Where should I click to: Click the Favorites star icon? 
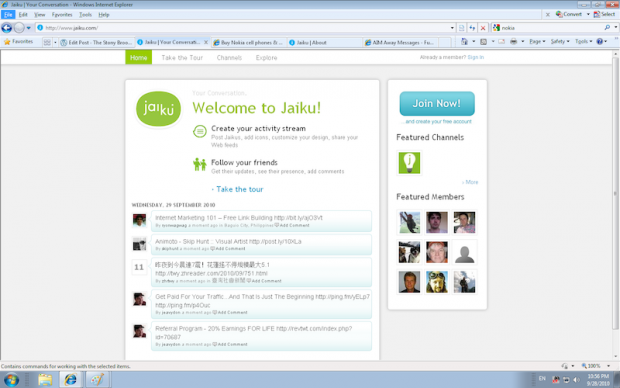point(7,42)
